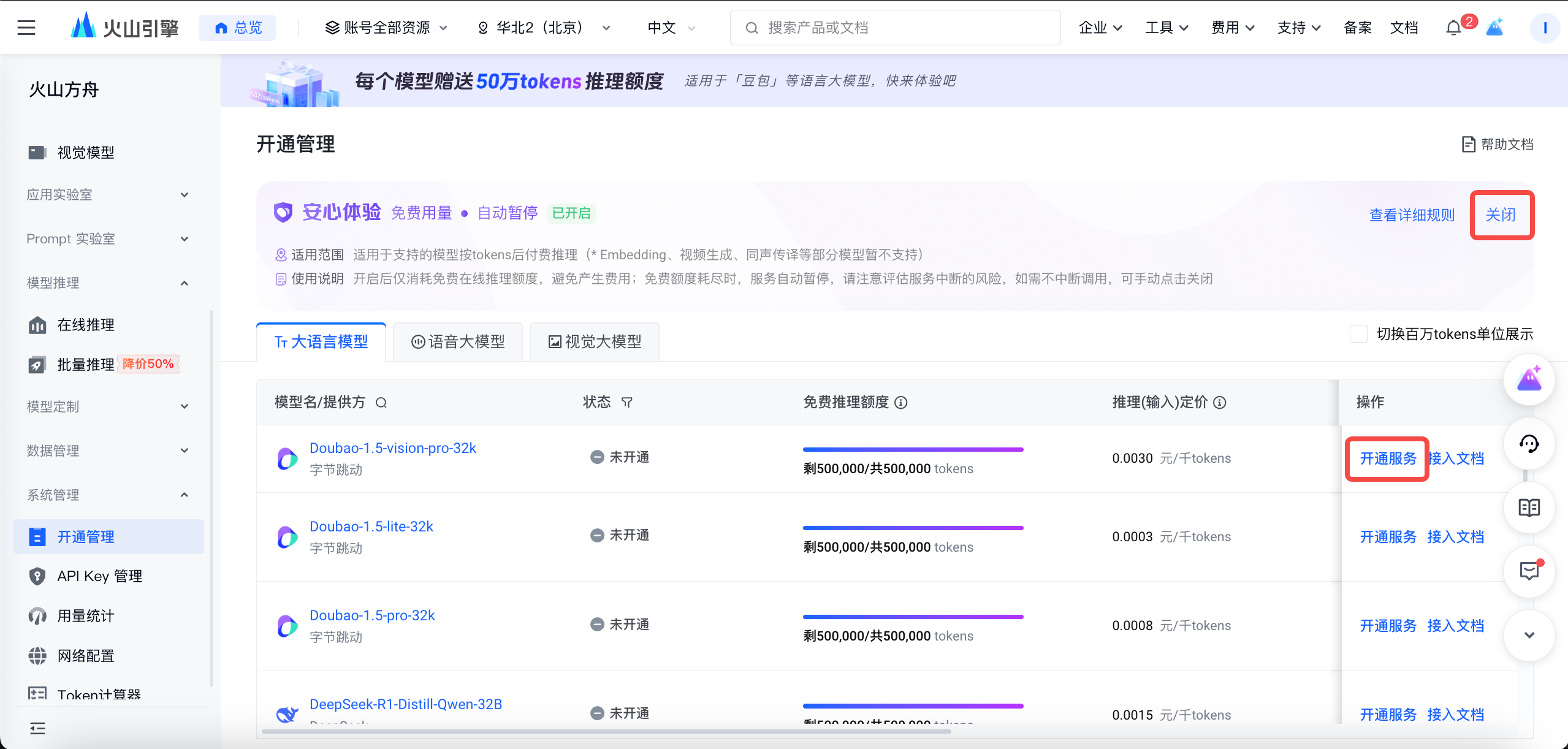Open the user avatar menu
Viewport: 1568px width, 749px height.
(x=1545, y=28)
